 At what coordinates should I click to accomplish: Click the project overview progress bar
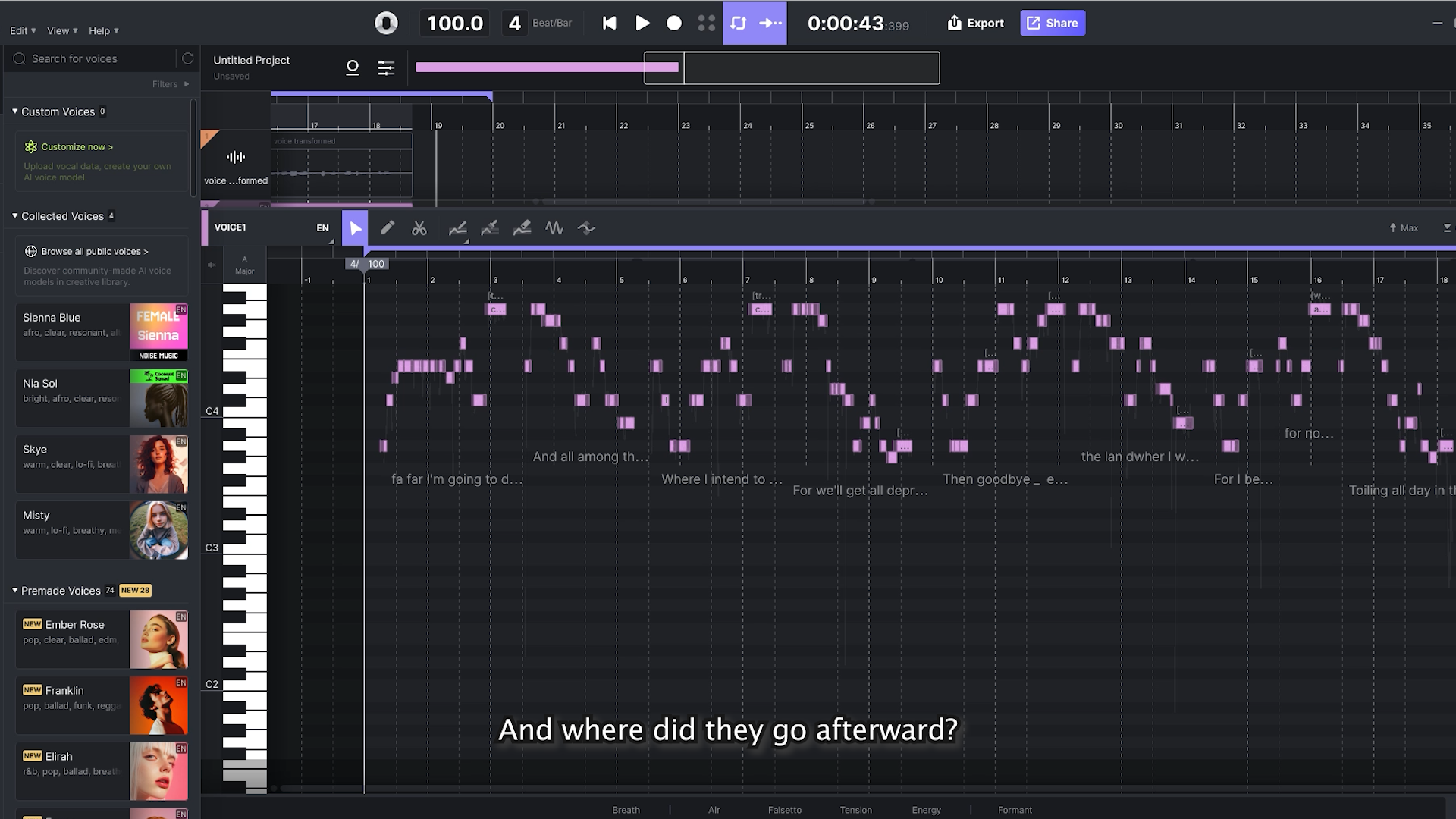(546, 67)
